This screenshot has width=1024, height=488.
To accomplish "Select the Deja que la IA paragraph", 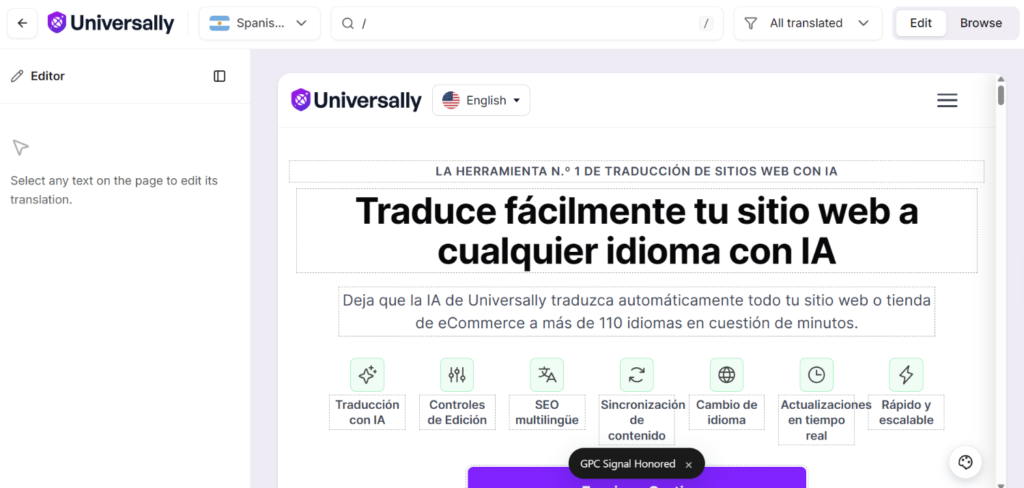I will tap(637, 312).
